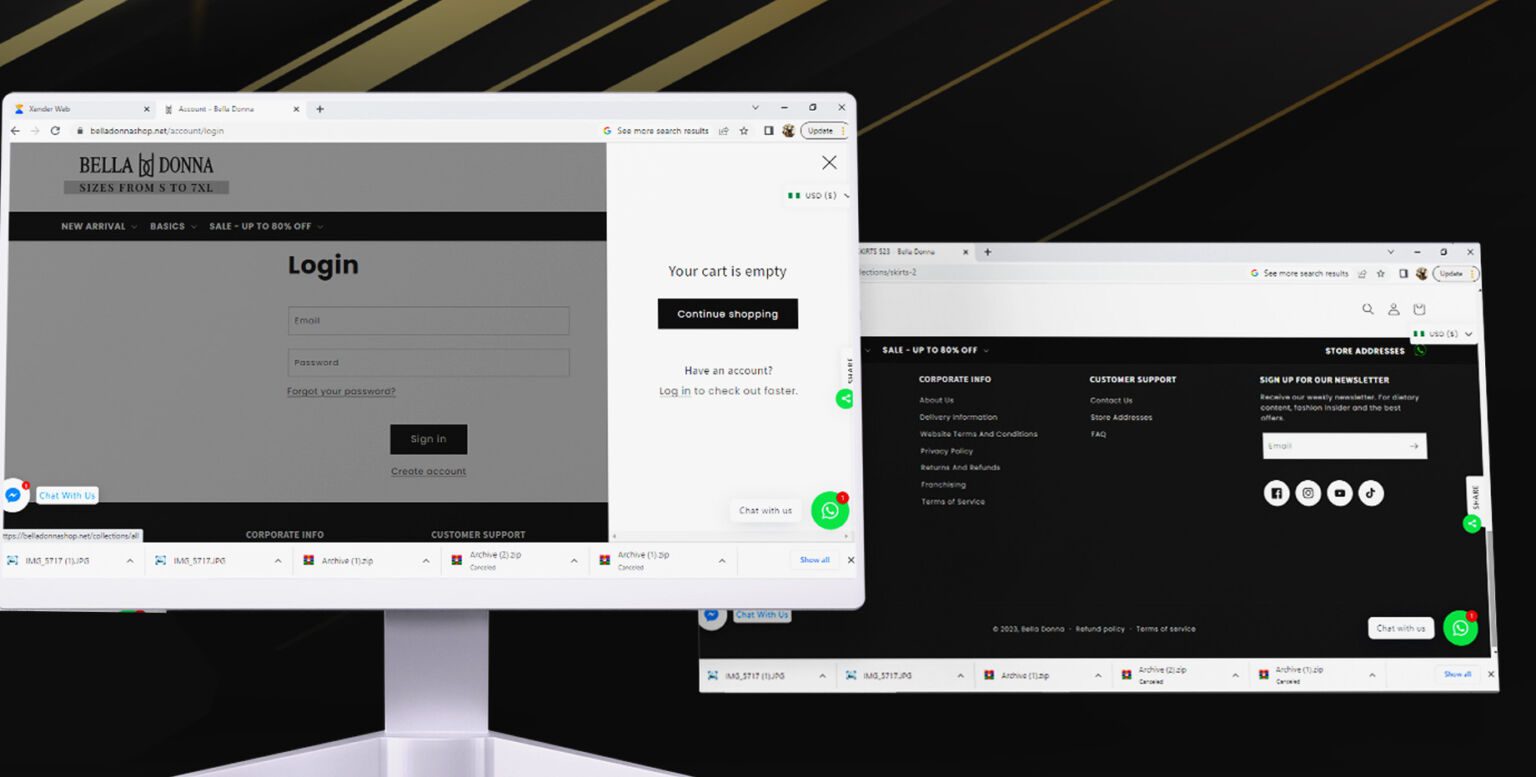Open Archive (2).zip download chevron in login window
Viewport: 1536px width, 777px height.
click(x=574, y=561)
